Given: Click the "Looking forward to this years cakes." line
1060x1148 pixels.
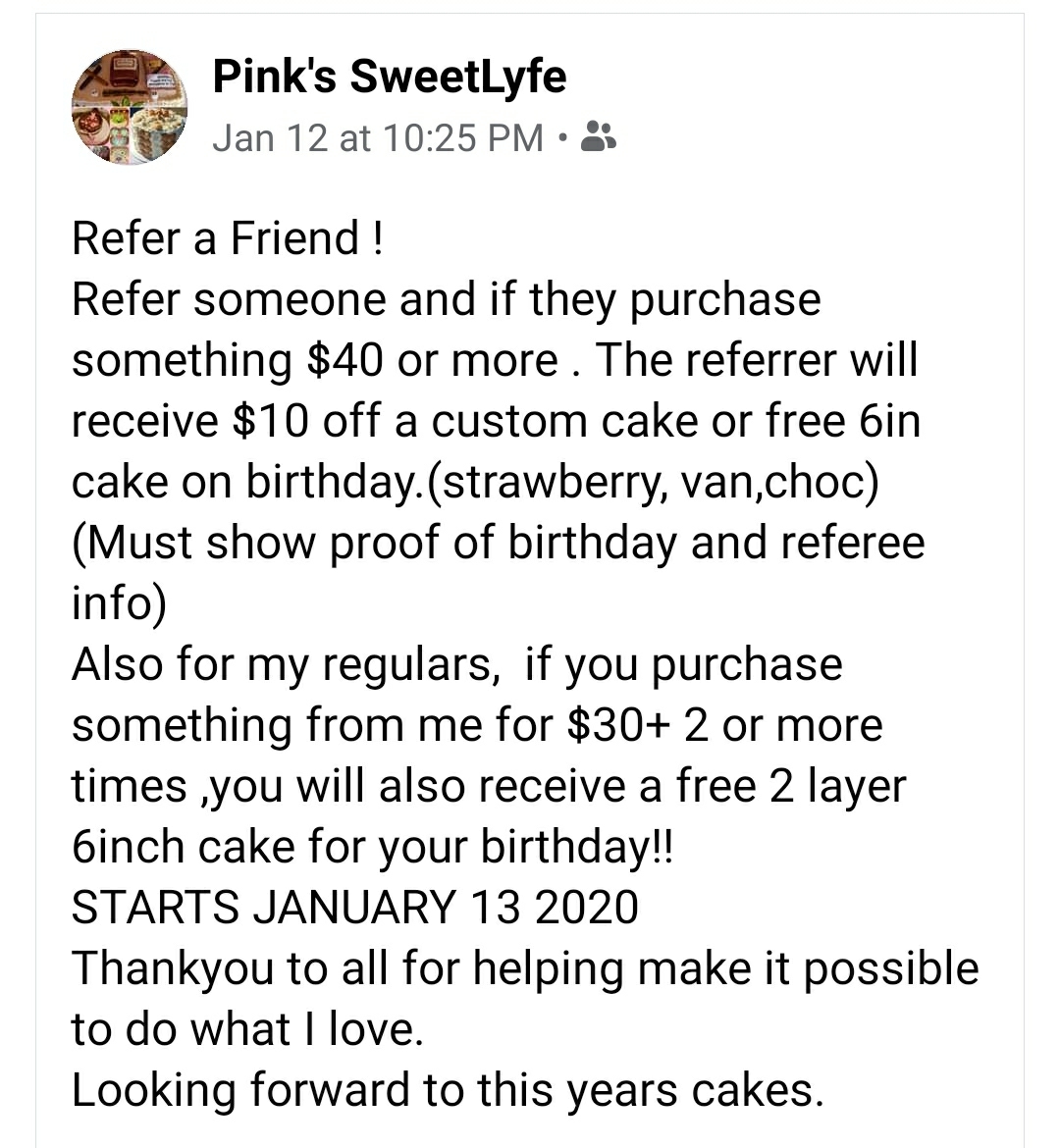Looking at the screenshot, I should 448,1090.
